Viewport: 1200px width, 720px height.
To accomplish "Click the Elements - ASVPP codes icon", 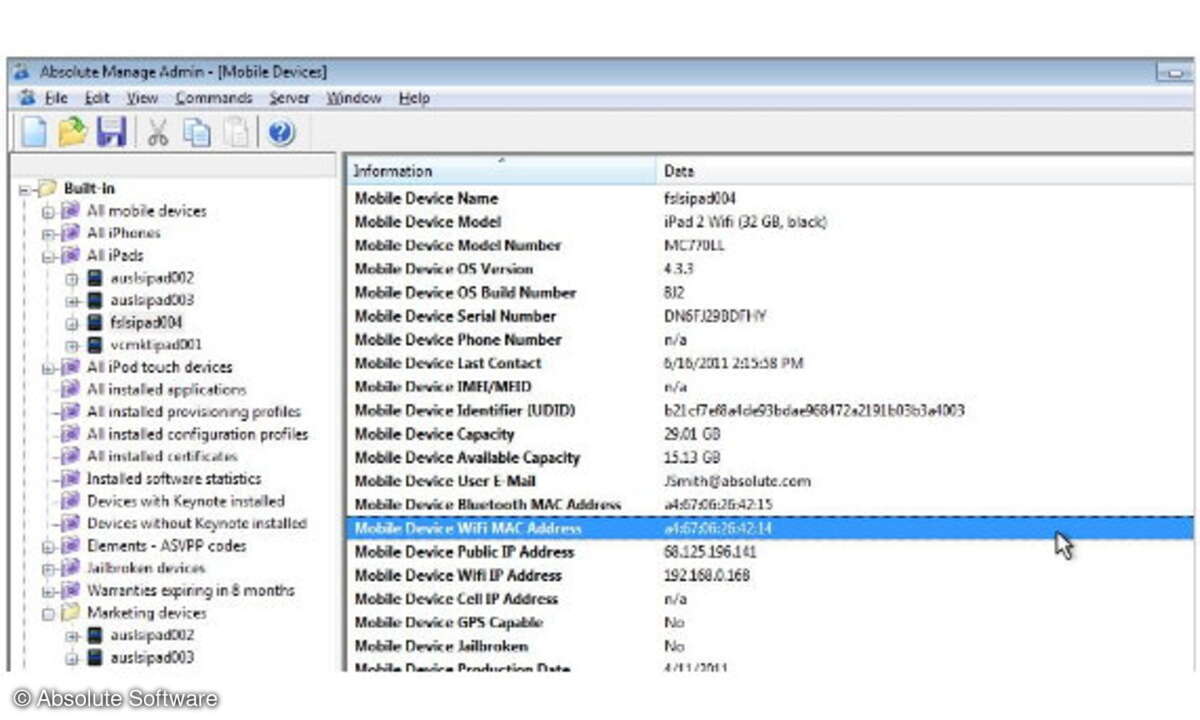I will pyautogui.click(x=70, y=546).
